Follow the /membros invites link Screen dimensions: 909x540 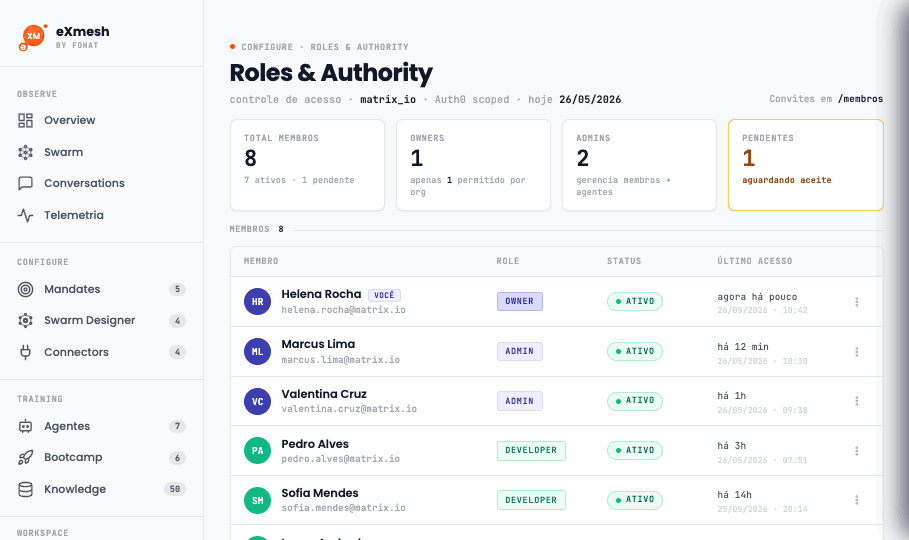click(x=860, y=99)
